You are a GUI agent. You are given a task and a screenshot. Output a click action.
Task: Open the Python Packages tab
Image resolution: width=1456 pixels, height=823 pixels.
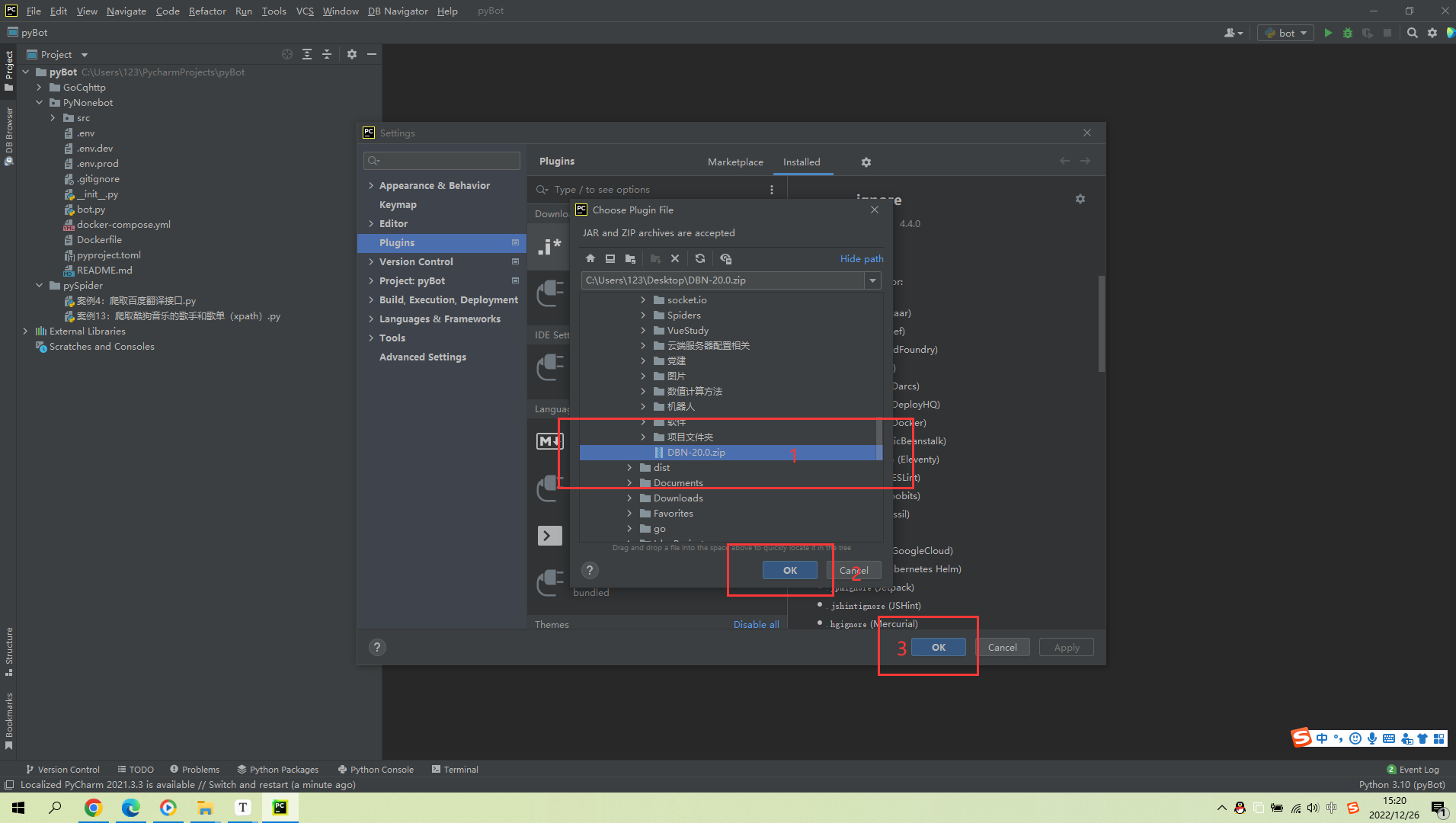point(277,769)
